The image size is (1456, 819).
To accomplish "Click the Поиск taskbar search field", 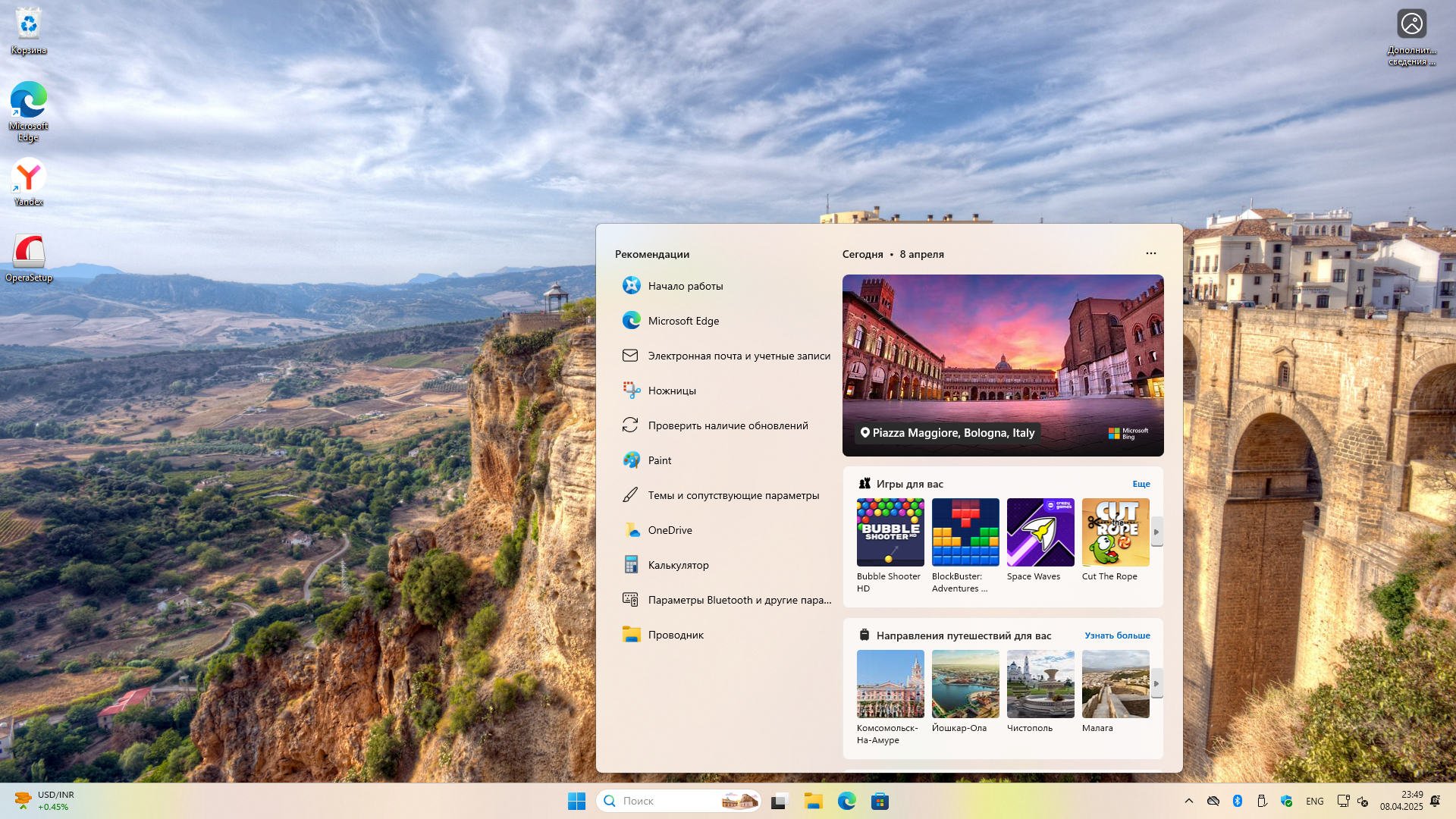I will pos(660,801).
